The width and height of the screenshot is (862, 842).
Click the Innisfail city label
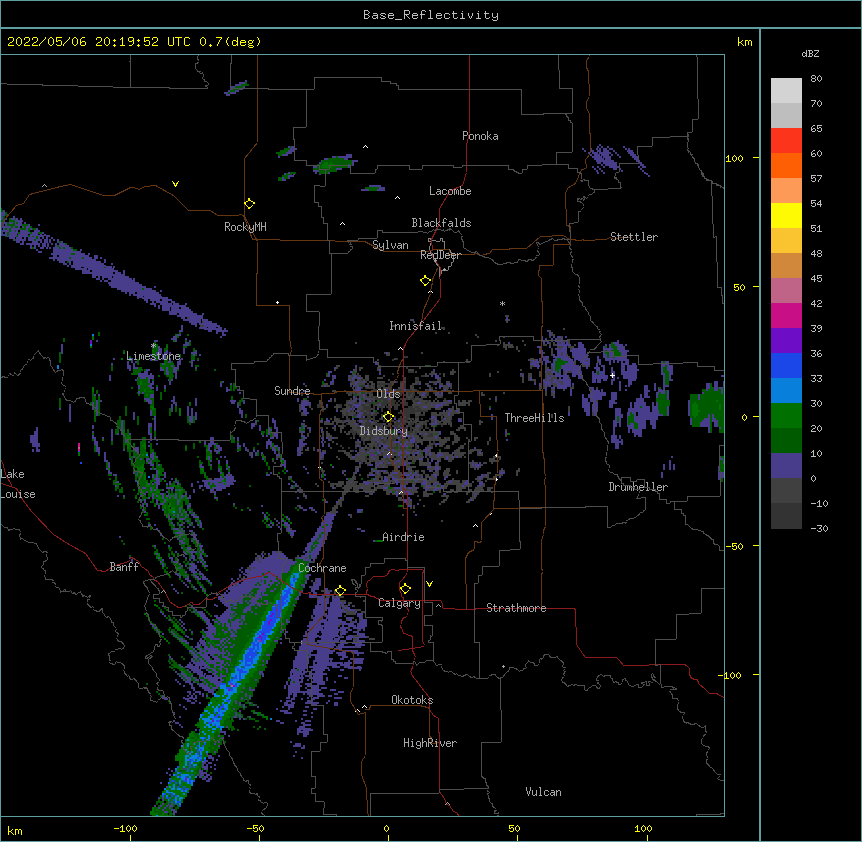(416, 326)
